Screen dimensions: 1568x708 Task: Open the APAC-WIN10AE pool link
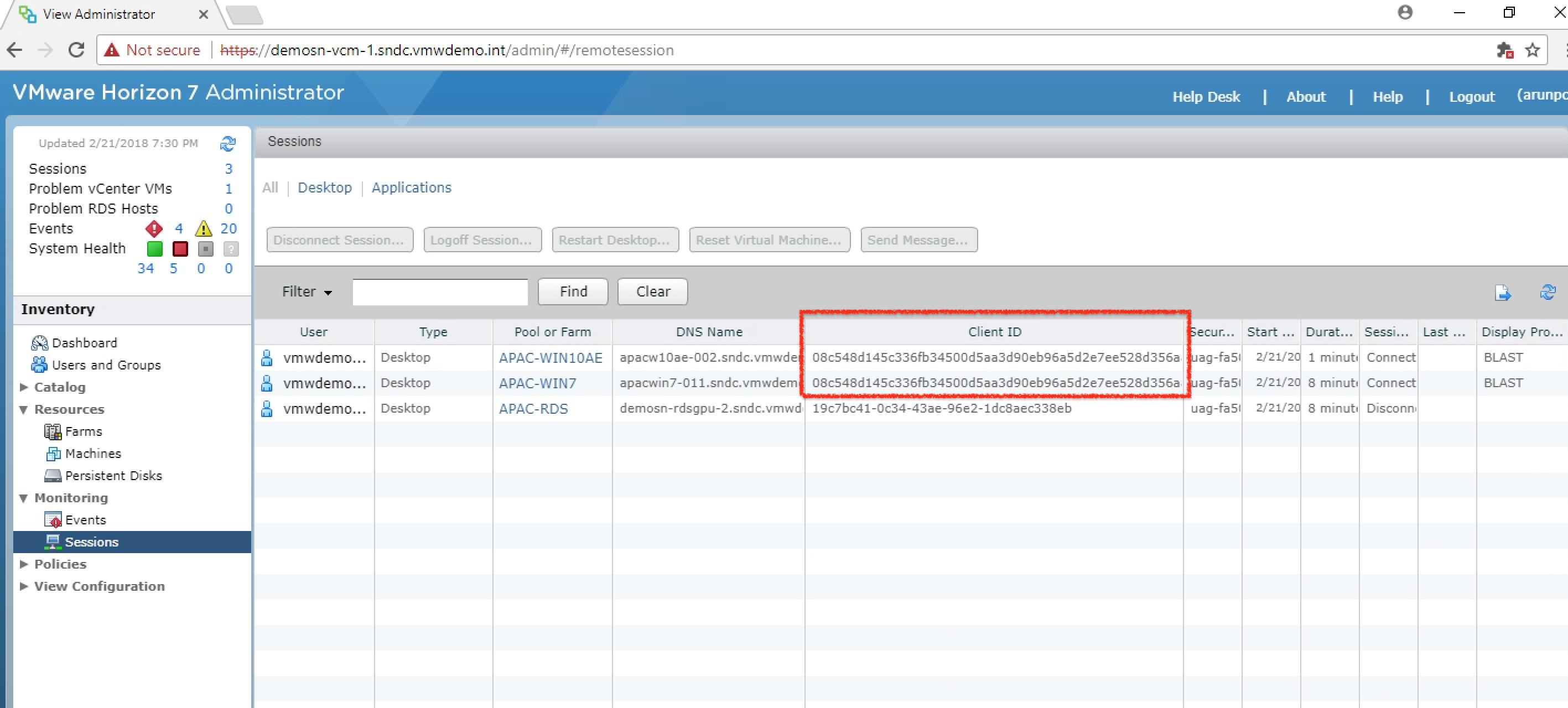coord(551,357)
